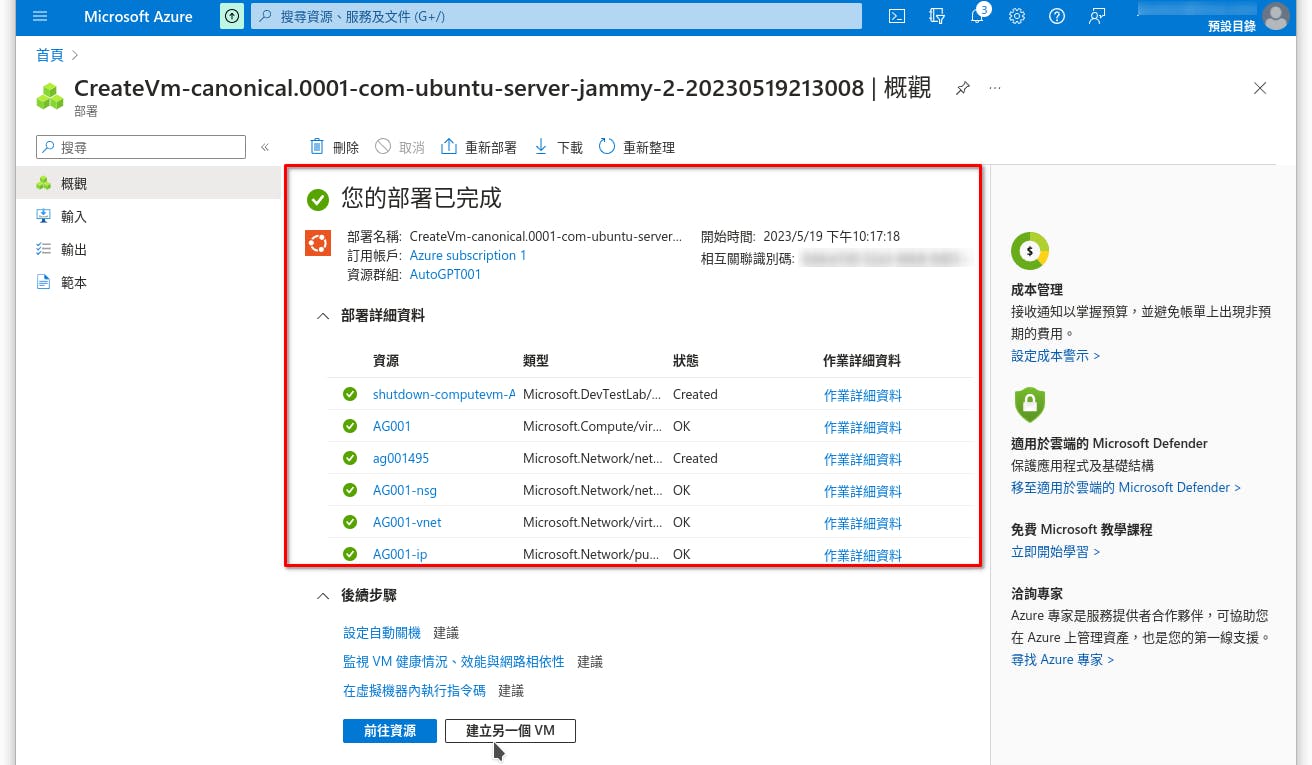Viewport: 1312px width, 765px height.
Task: Open the help question mark icon
Action: click(x=1057, y=16)
